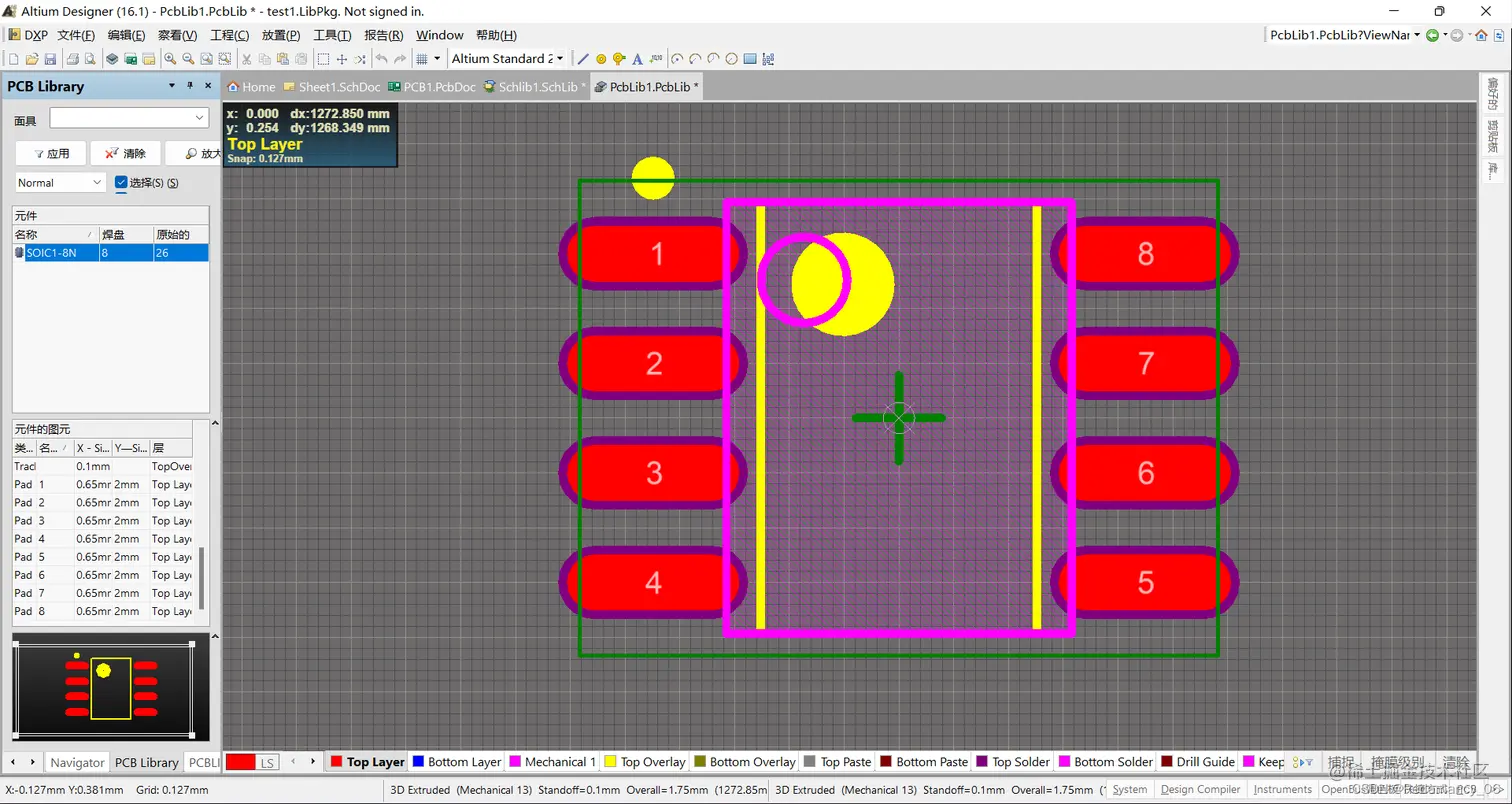Select the place text string tool
The width and height of the screenshot is (1512, 804).
click(637, 59)
